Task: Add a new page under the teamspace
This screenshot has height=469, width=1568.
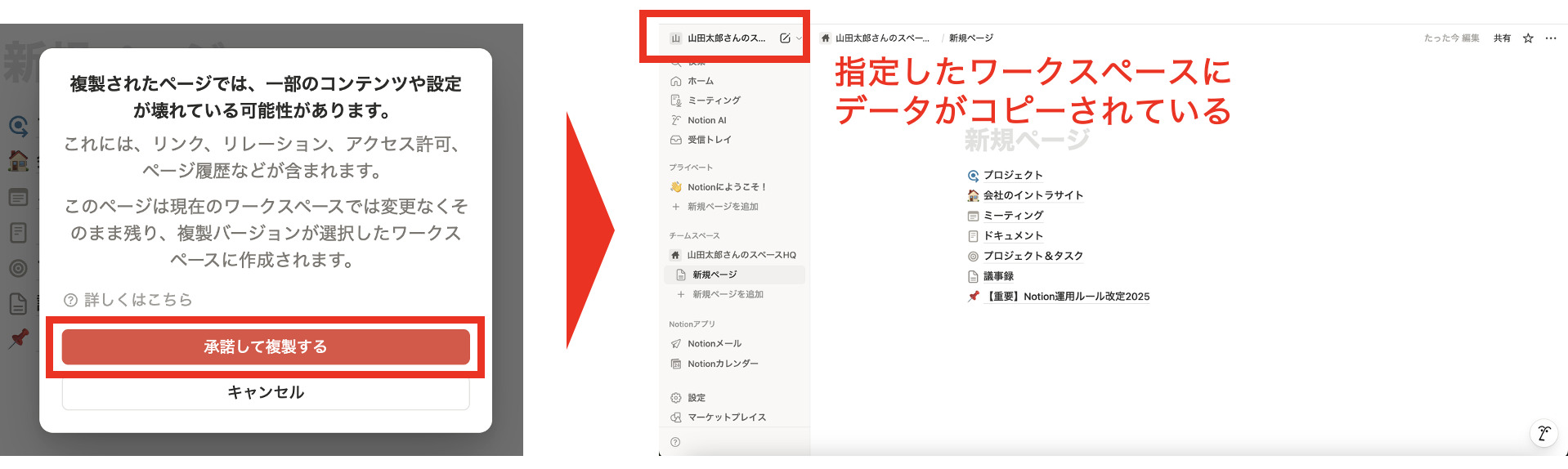Action: pos(734,294)
